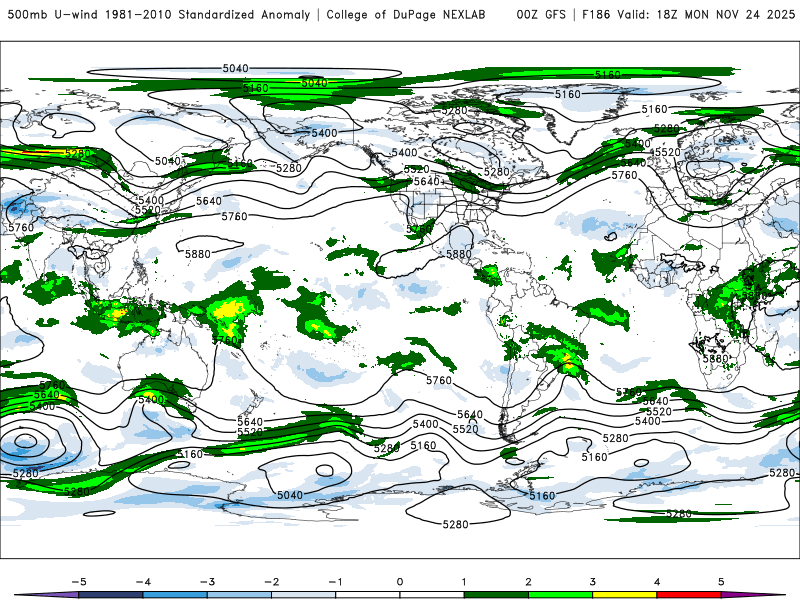This screenshot has width=800, height=600.
Task: Click the '3' colorbar tick label
Action: click(x=593, y=582)
